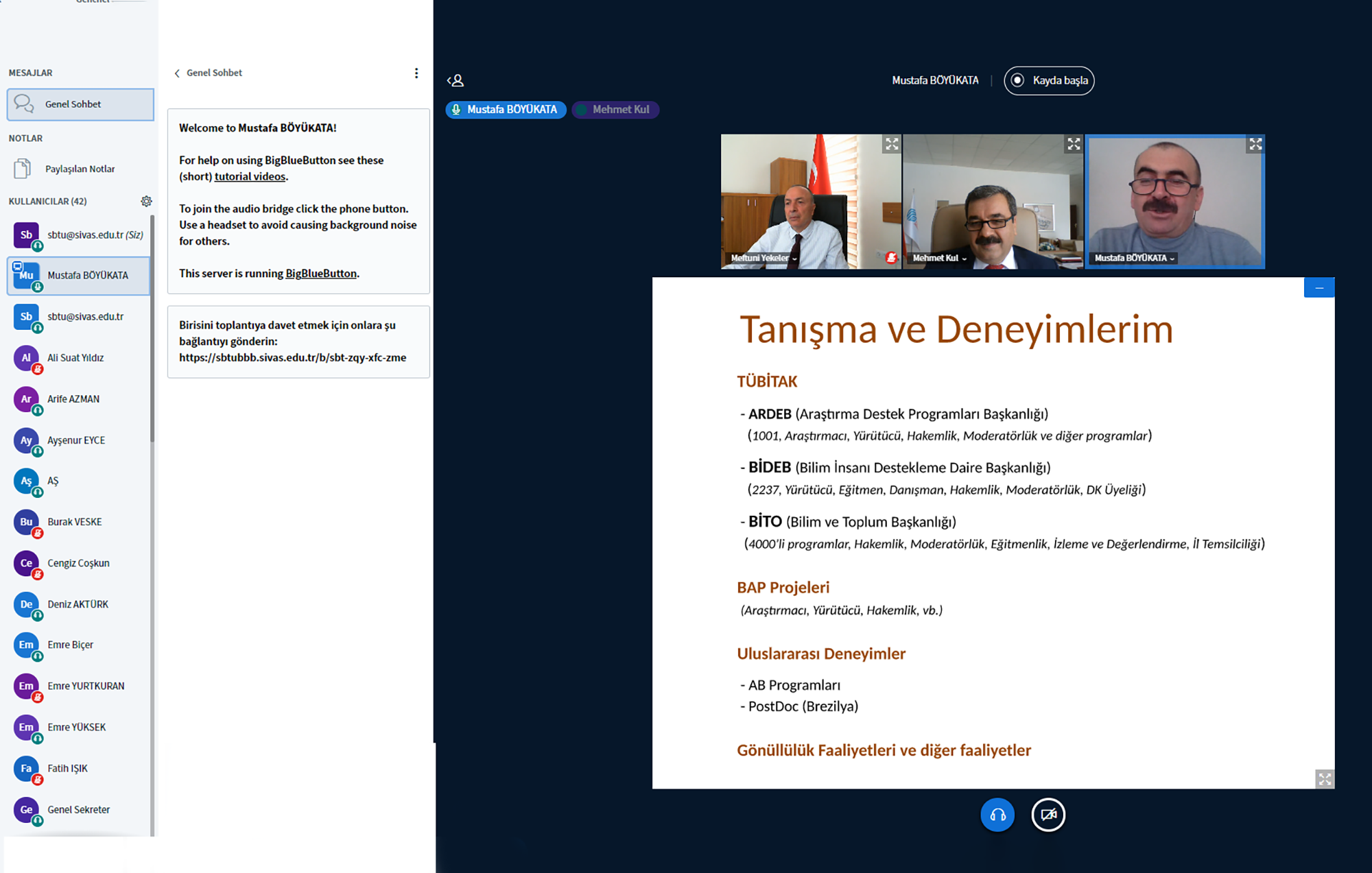Click Cengiz Coşkun avatar

pos(27,563)
